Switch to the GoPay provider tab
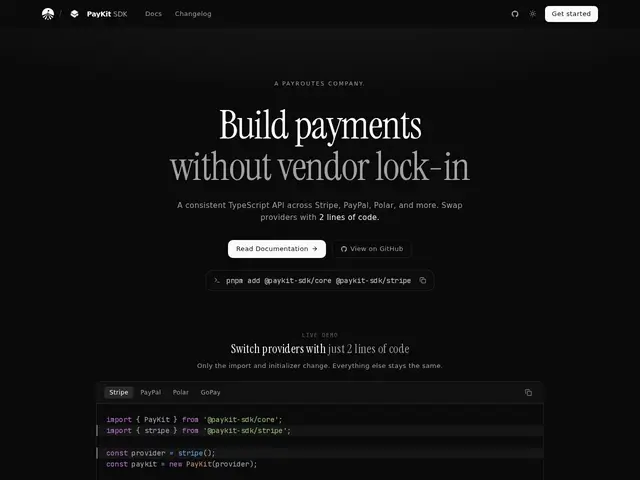The width and height of the screenshot is (640, 480). point(211,392)
